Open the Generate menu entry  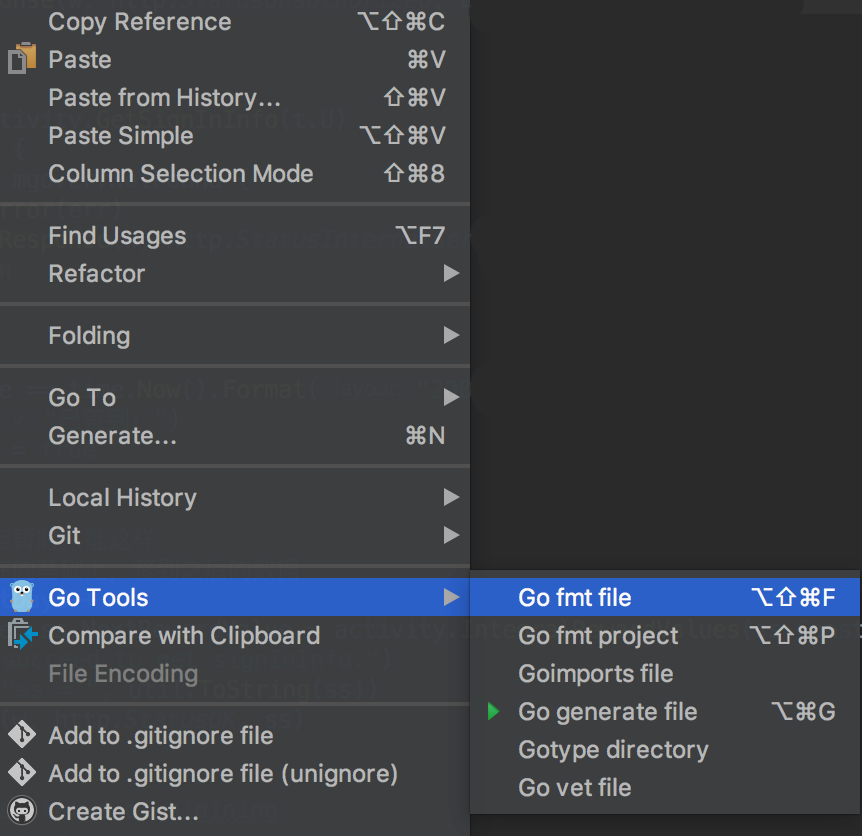[x=112, y=435]
